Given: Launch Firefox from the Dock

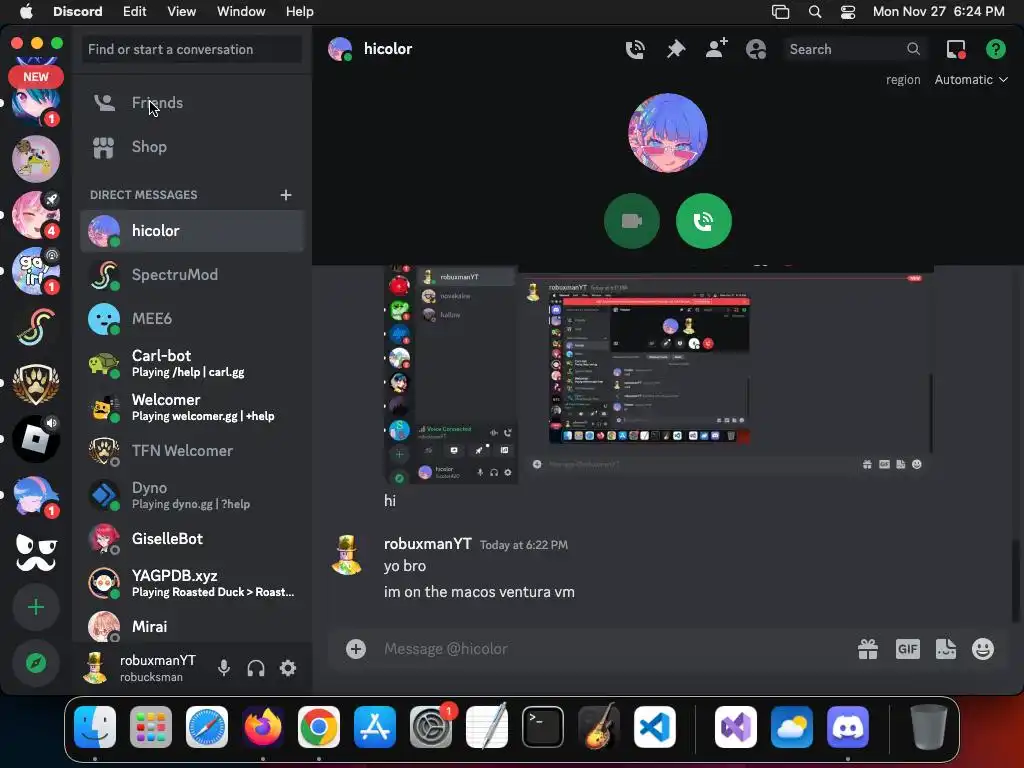Looking at the screenshot, I should (x=263, y=727).
